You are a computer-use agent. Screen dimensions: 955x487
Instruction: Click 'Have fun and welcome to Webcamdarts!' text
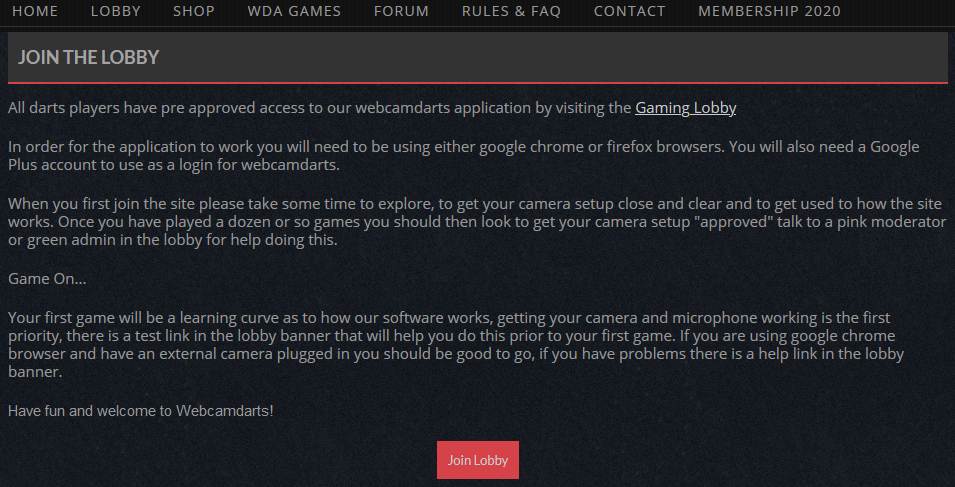[x=140, y=411]
